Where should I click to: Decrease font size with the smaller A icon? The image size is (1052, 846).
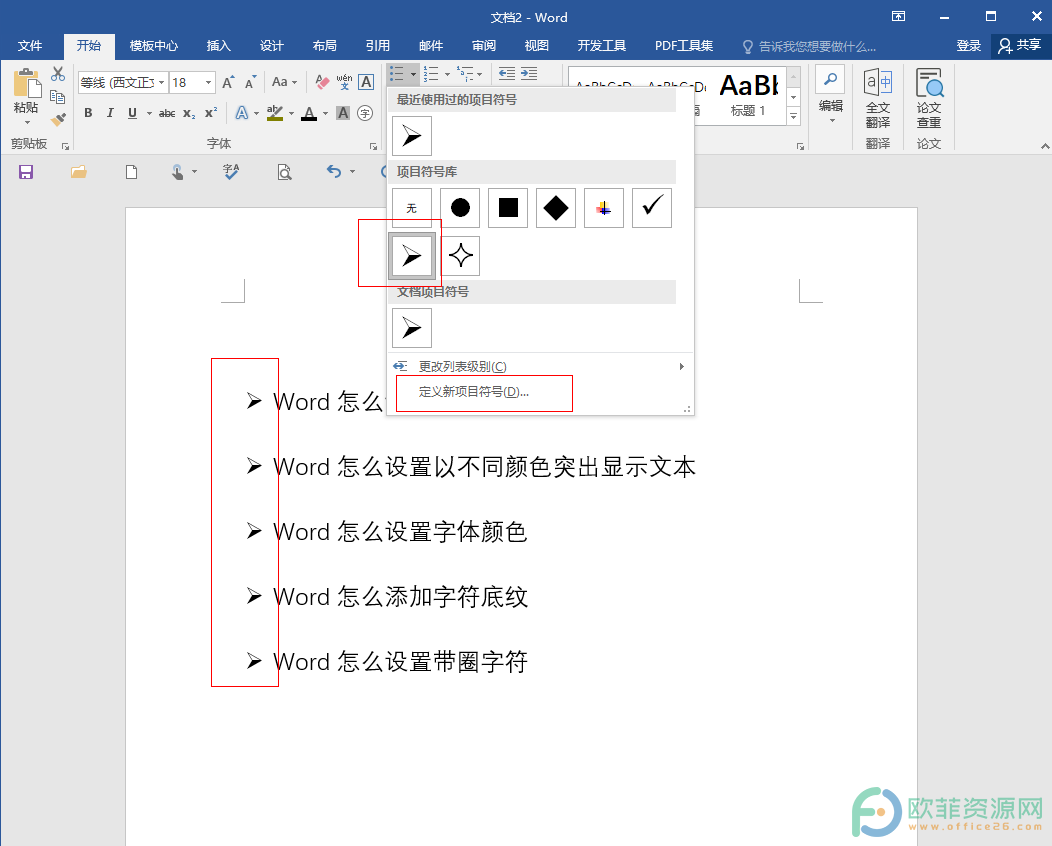tap(250, 83)
